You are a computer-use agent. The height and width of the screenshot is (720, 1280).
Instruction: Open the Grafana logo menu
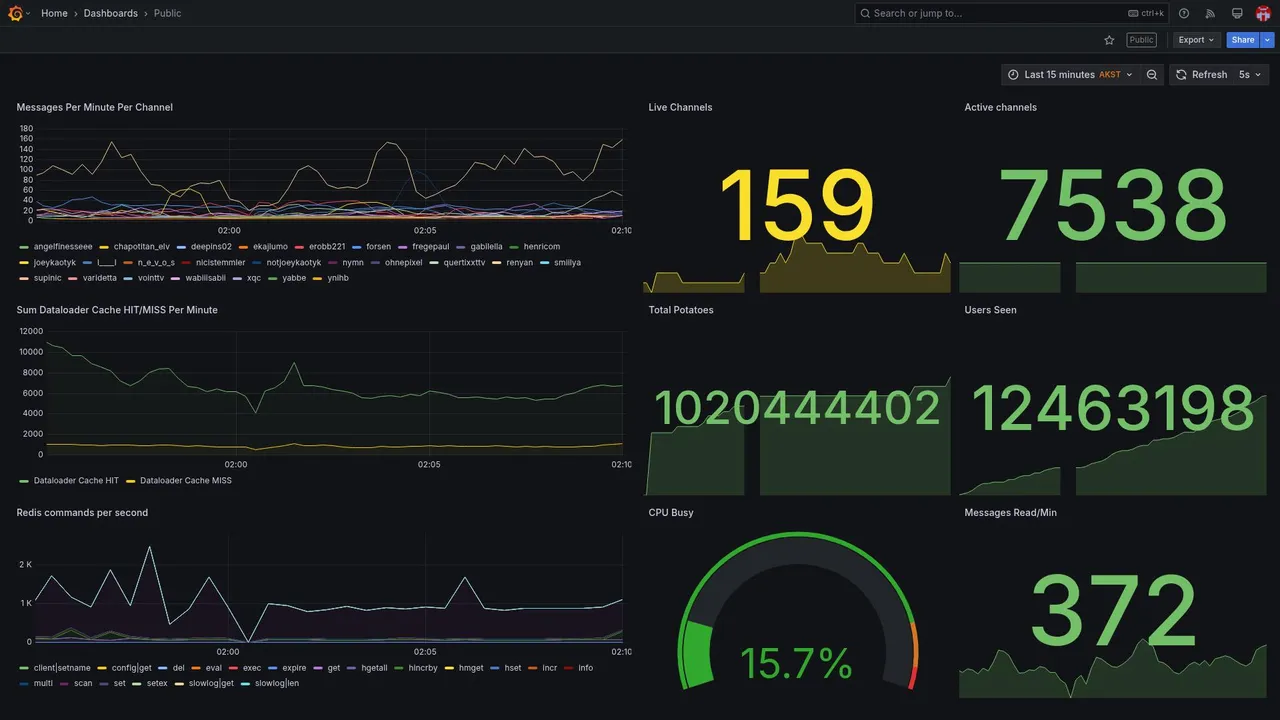point(16,13)
